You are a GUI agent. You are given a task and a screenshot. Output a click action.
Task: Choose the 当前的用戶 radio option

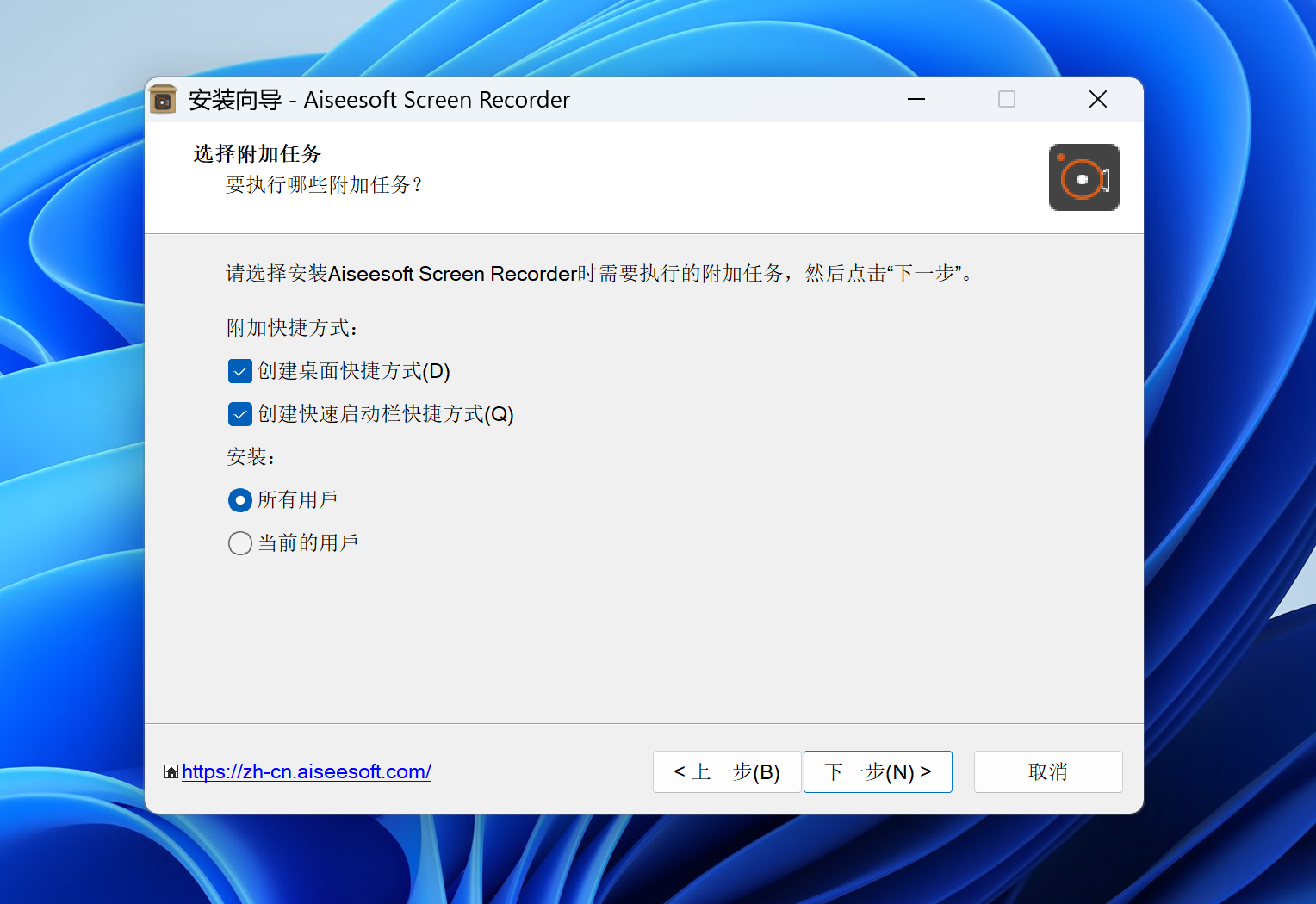(240, 543)
